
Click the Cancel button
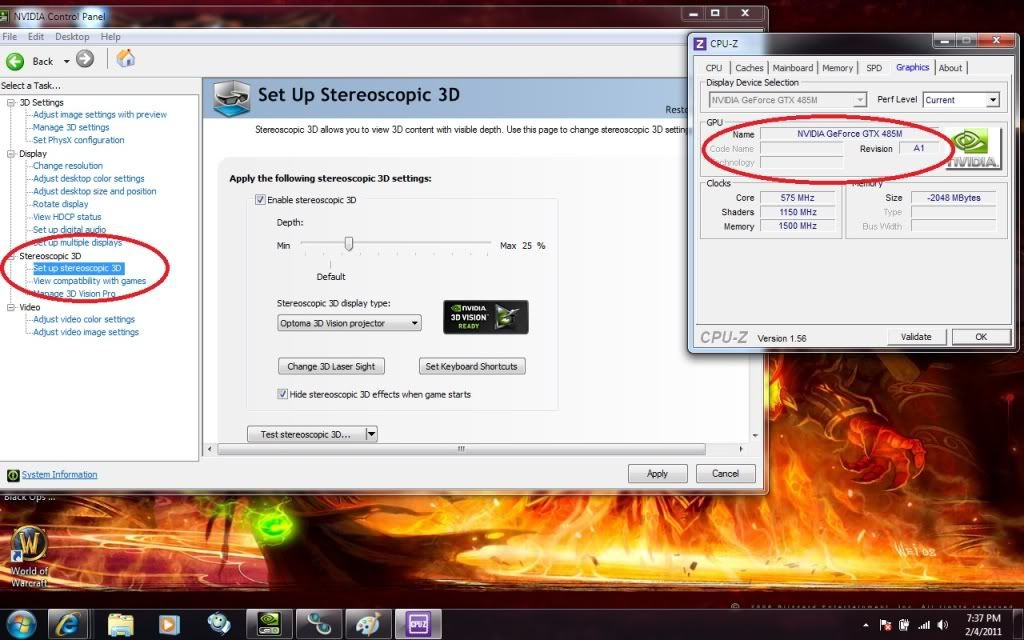pyautogui.click(x=725, y=473)
